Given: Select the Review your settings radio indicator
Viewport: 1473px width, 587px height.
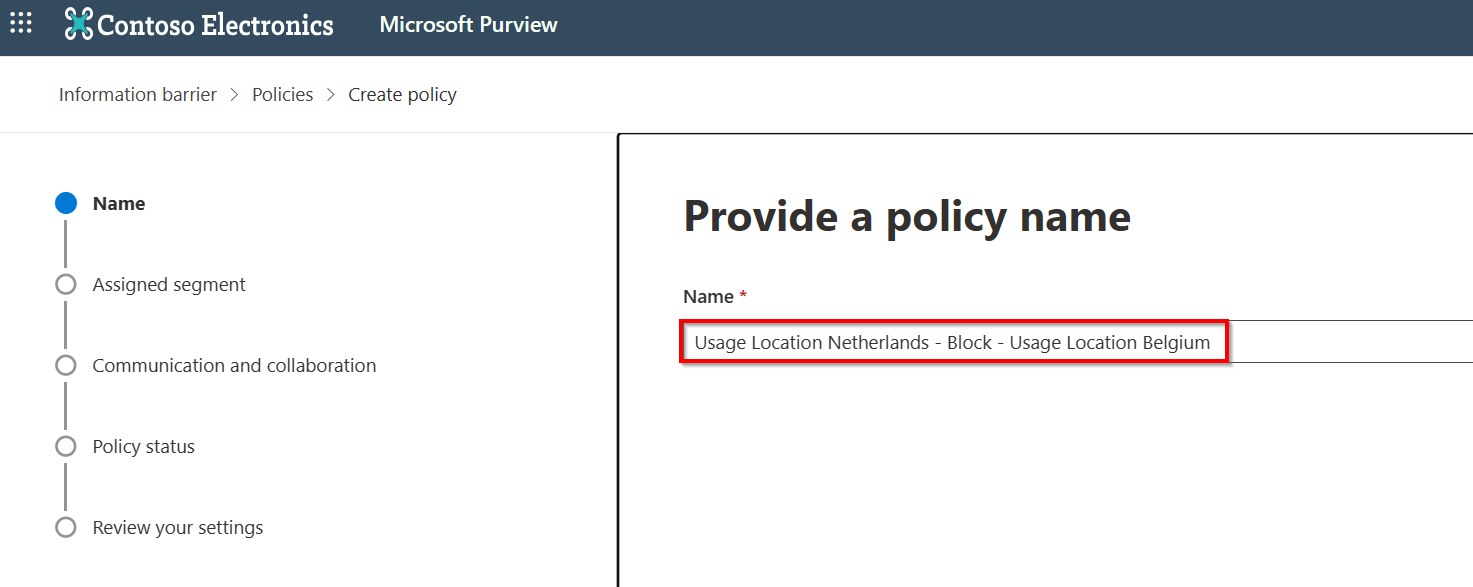Looking at the screenshot, I should coord(65,527).
